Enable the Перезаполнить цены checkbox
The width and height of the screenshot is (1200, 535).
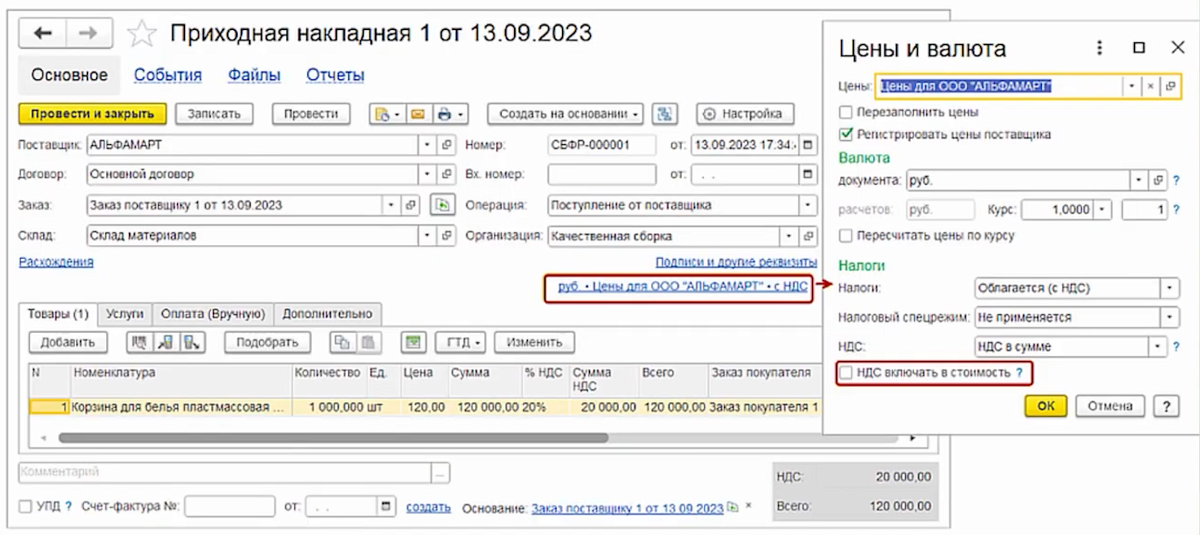coord(846,112)
